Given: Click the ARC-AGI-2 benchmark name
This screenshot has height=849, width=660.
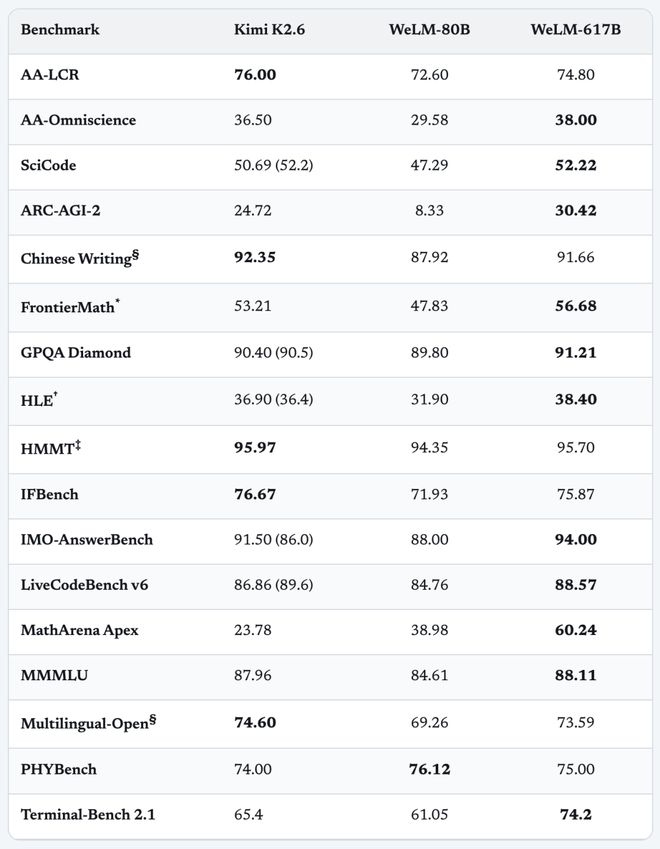Looking at the screenshot, I should click(x=61, y=210).
